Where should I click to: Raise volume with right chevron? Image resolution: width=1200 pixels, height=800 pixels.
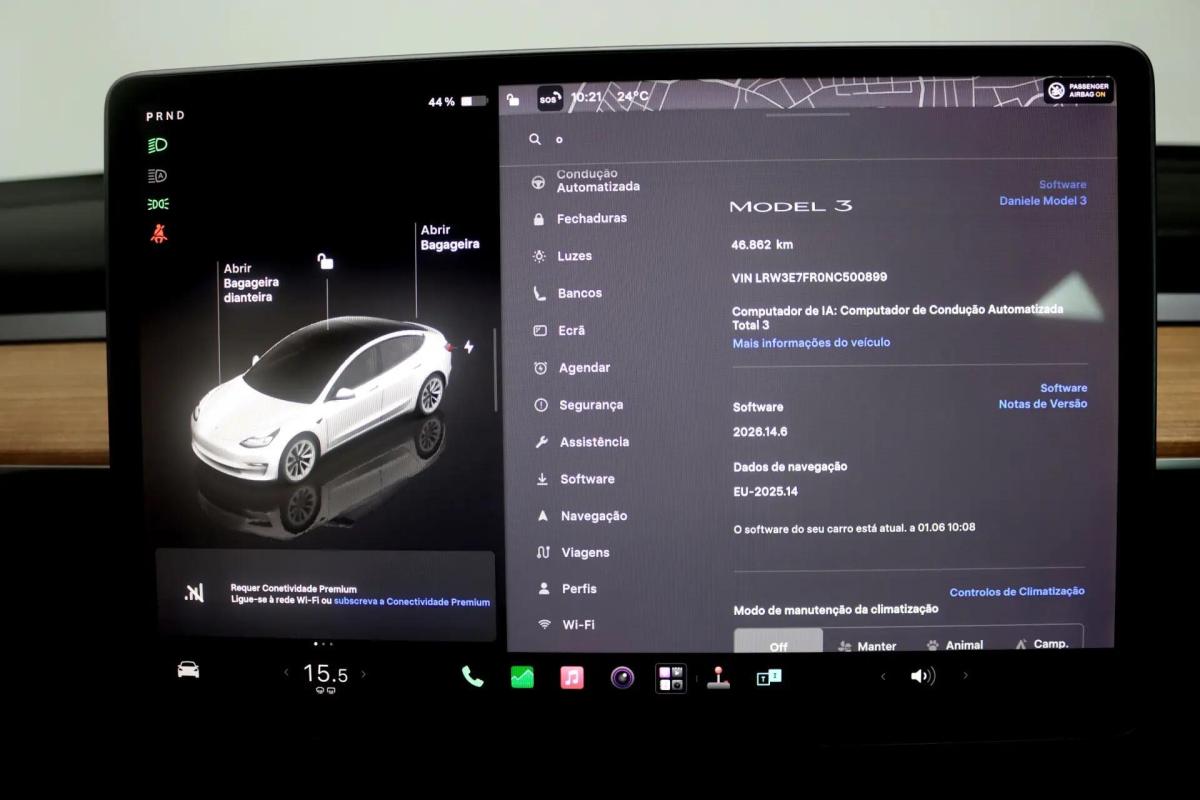965,676
